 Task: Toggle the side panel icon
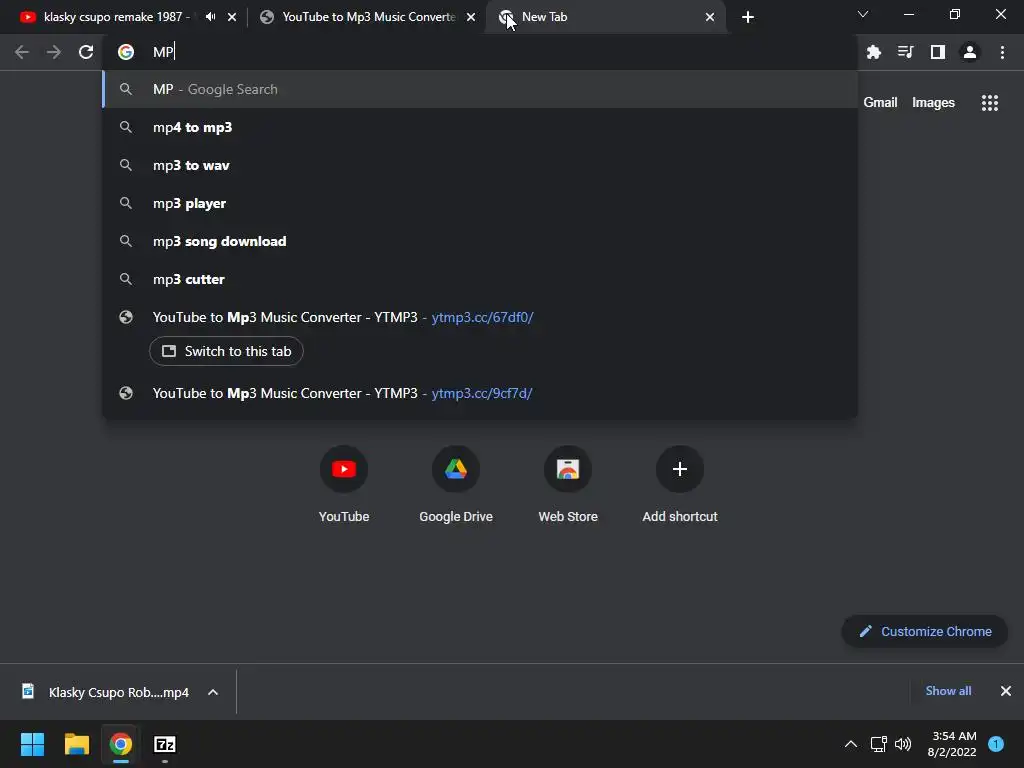(937, 52)
